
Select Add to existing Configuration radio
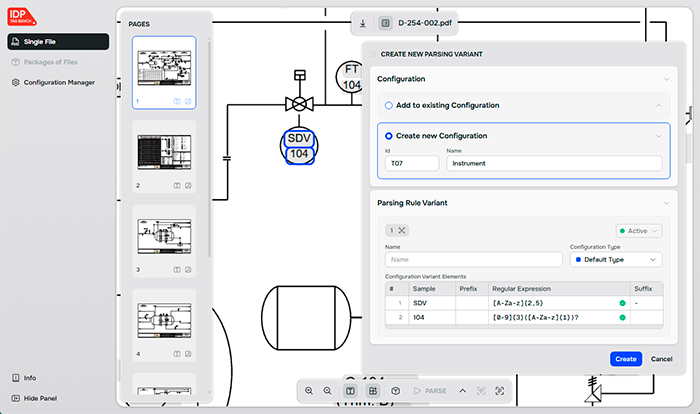388,105
